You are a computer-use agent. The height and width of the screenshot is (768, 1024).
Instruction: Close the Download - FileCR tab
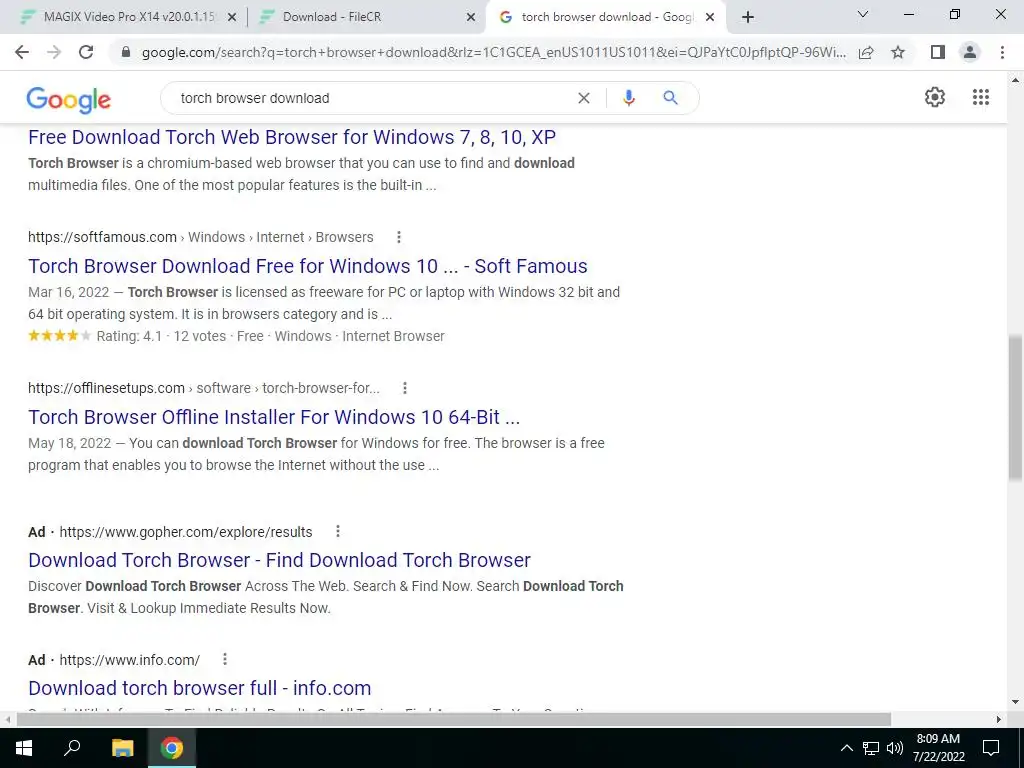470,18
